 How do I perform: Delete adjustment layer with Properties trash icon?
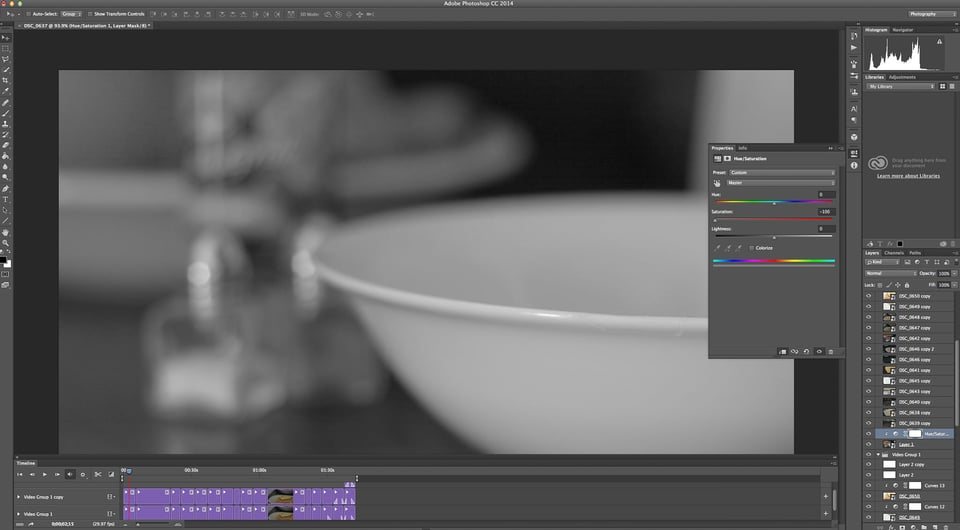pyautogui.click(x=831, y=351)
